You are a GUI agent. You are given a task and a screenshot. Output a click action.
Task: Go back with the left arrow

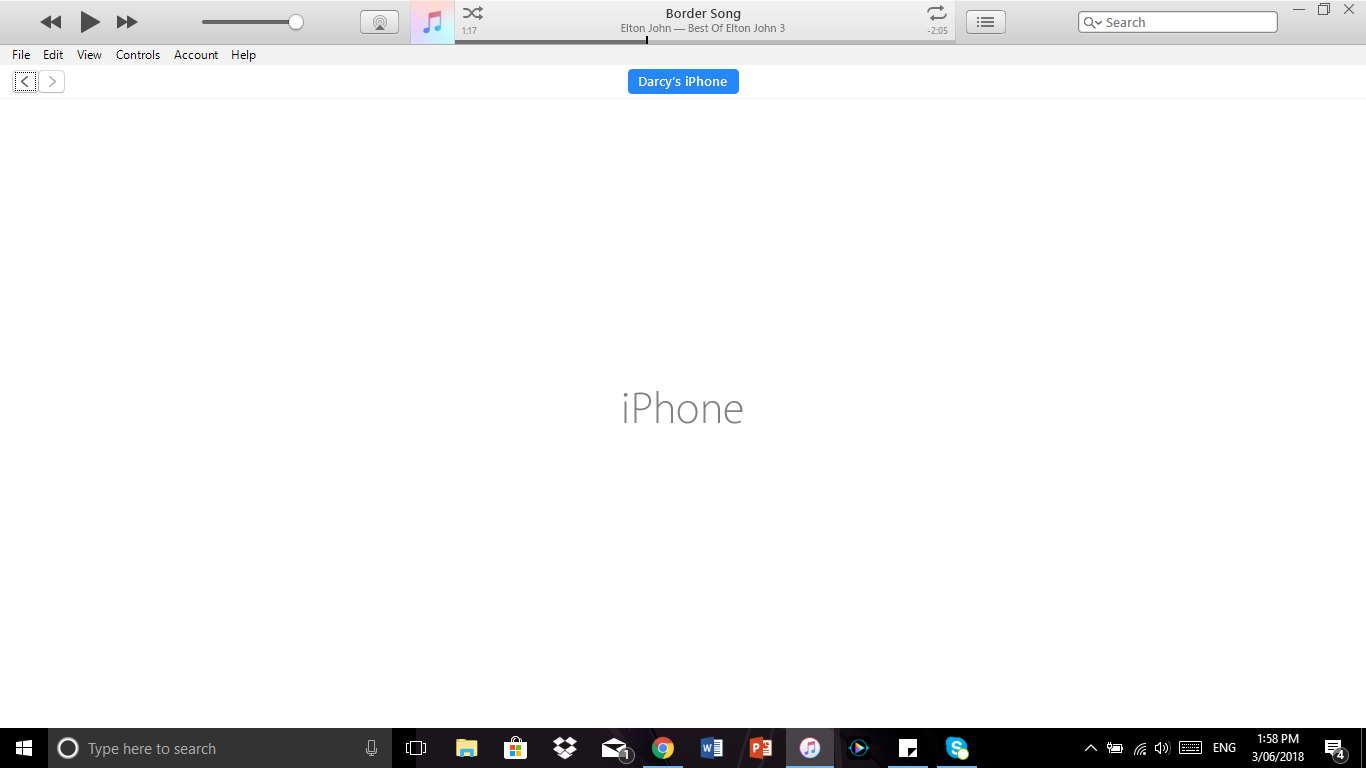(x=25, y=81)
